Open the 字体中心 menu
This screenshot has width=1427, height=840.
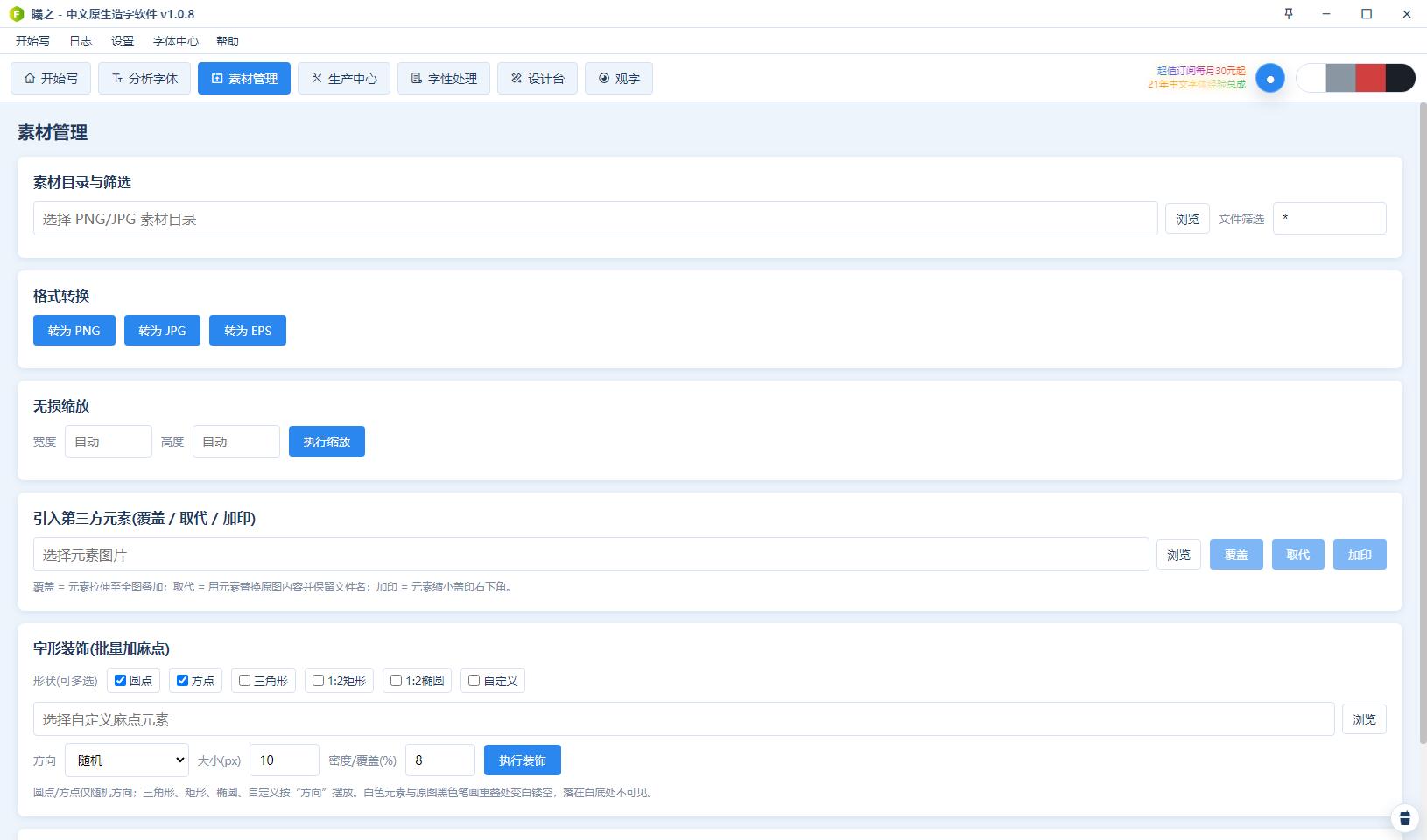click(x=175, y=41)
